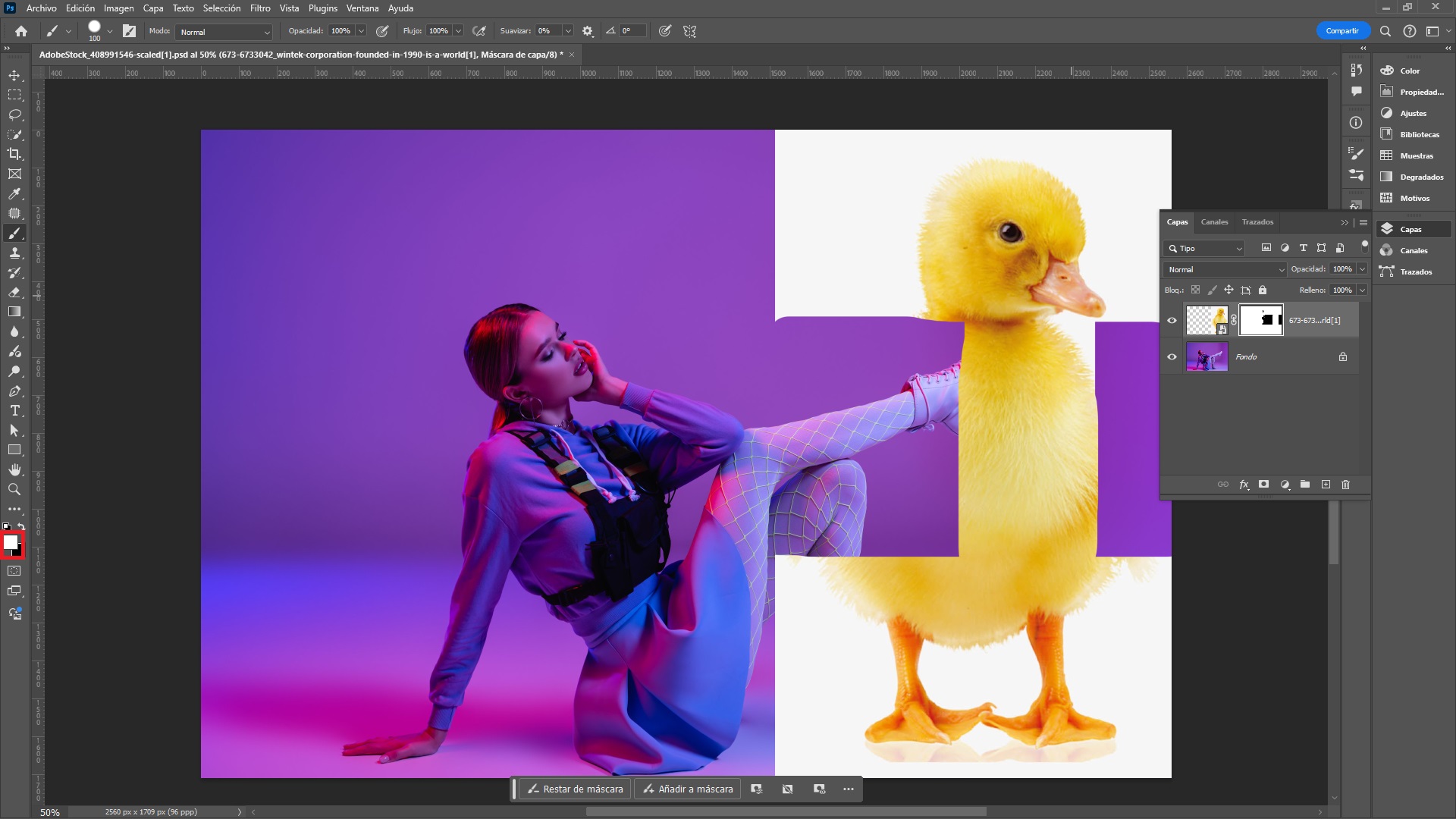
Task: Expand the Suavizar dropdown arrow
Action: [567, 31]
